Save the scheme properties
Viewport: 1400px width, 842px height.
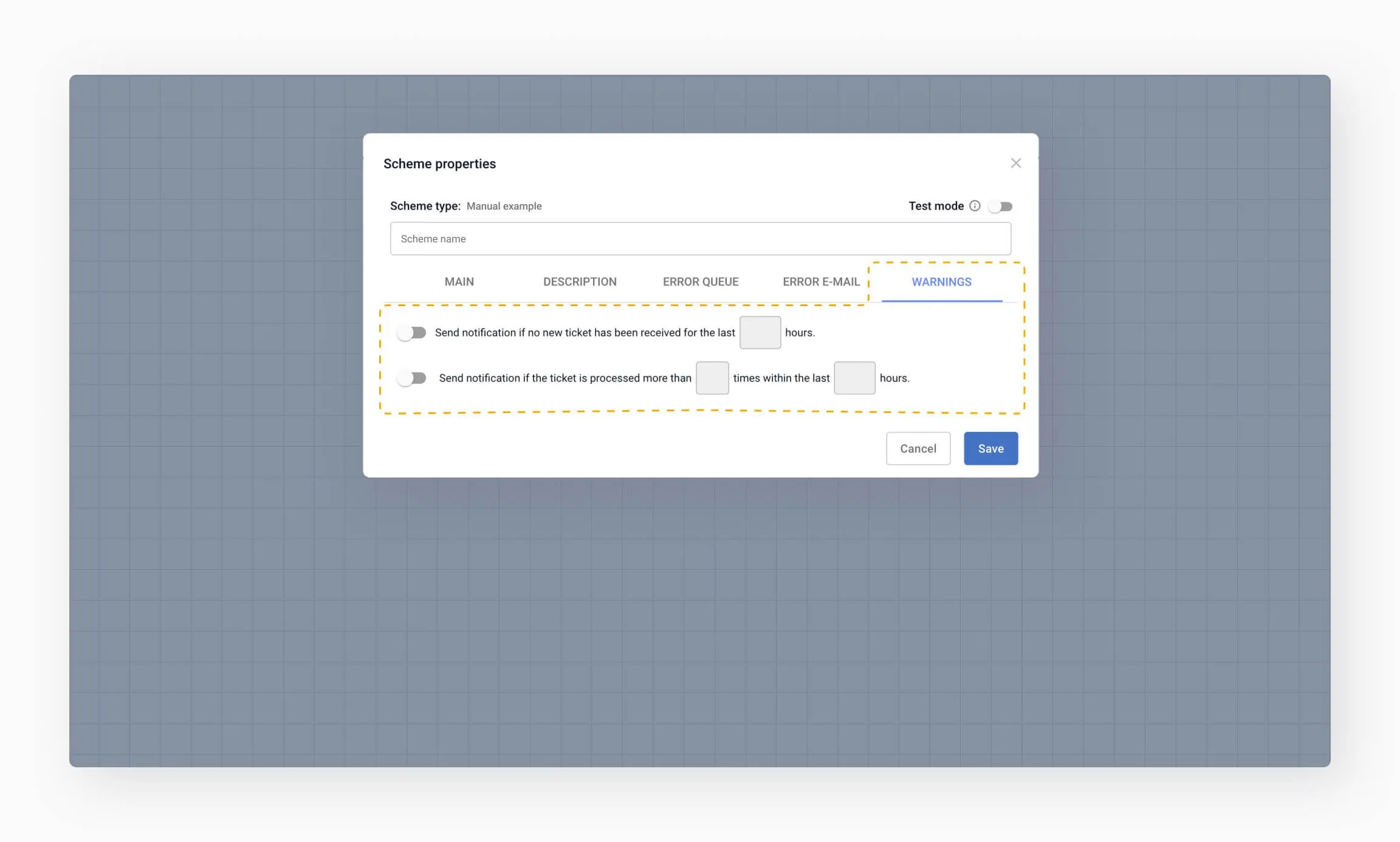pyautogui.click(x=990, y=448)
